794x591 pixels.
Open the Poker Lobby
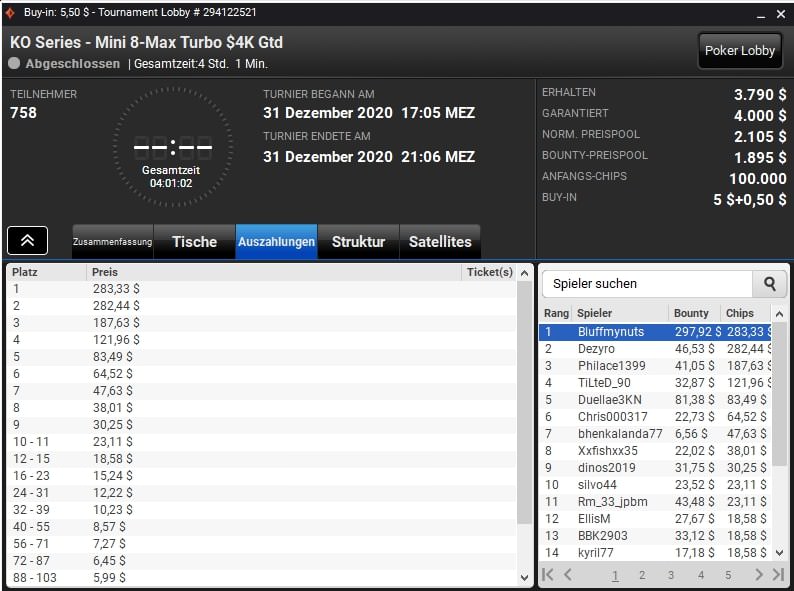pos(740,51)
